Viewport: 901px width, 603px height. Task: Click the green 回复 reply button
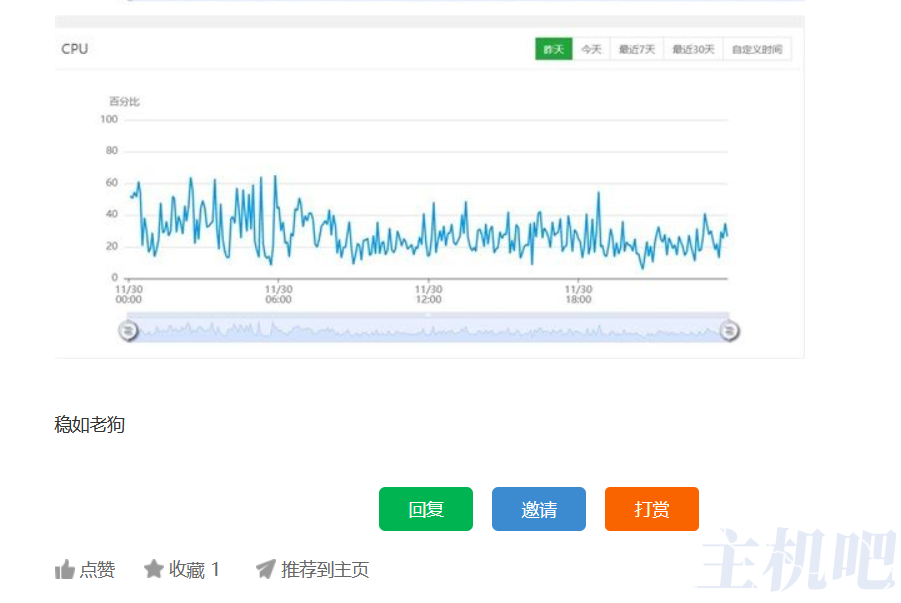(x=426, y=509)
